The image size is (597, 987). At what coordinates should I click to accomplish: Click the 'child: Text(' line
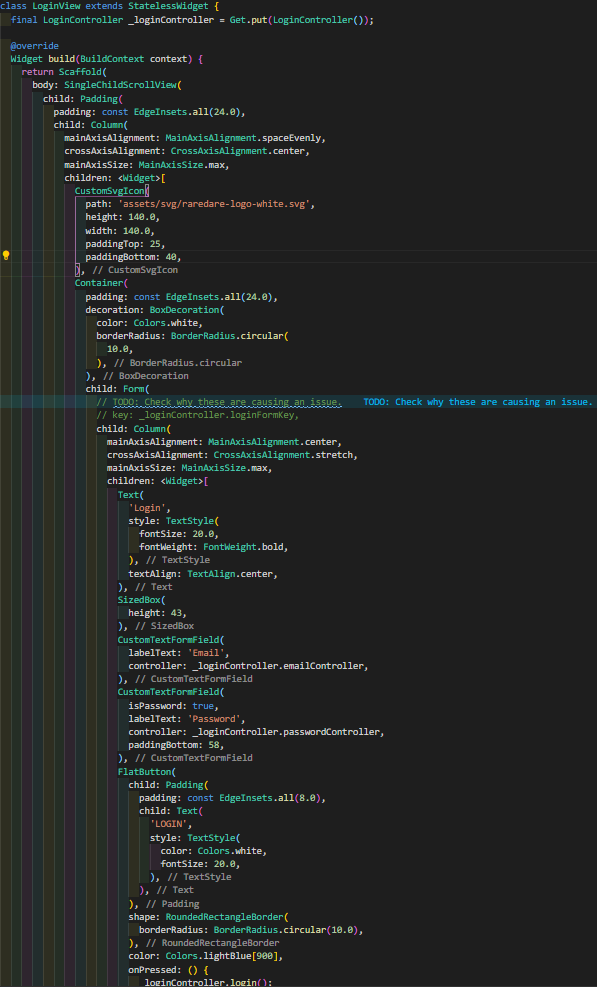coord(171,811)
